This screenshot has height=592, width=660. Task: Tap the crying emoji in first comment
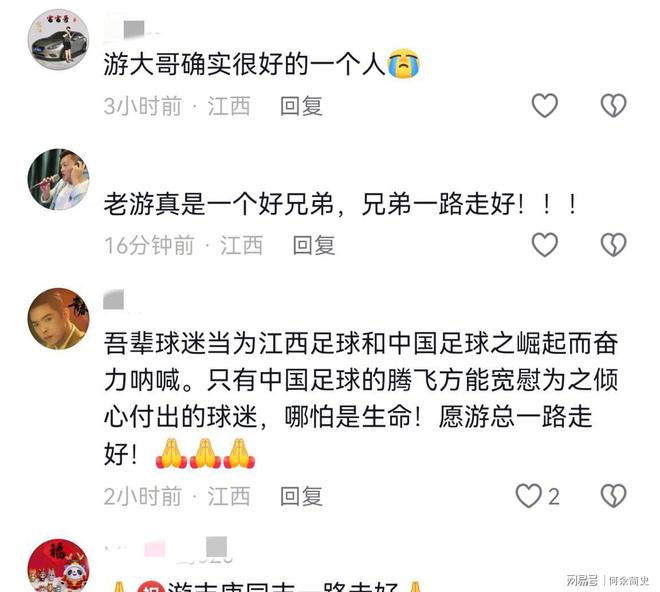(403, 64)
